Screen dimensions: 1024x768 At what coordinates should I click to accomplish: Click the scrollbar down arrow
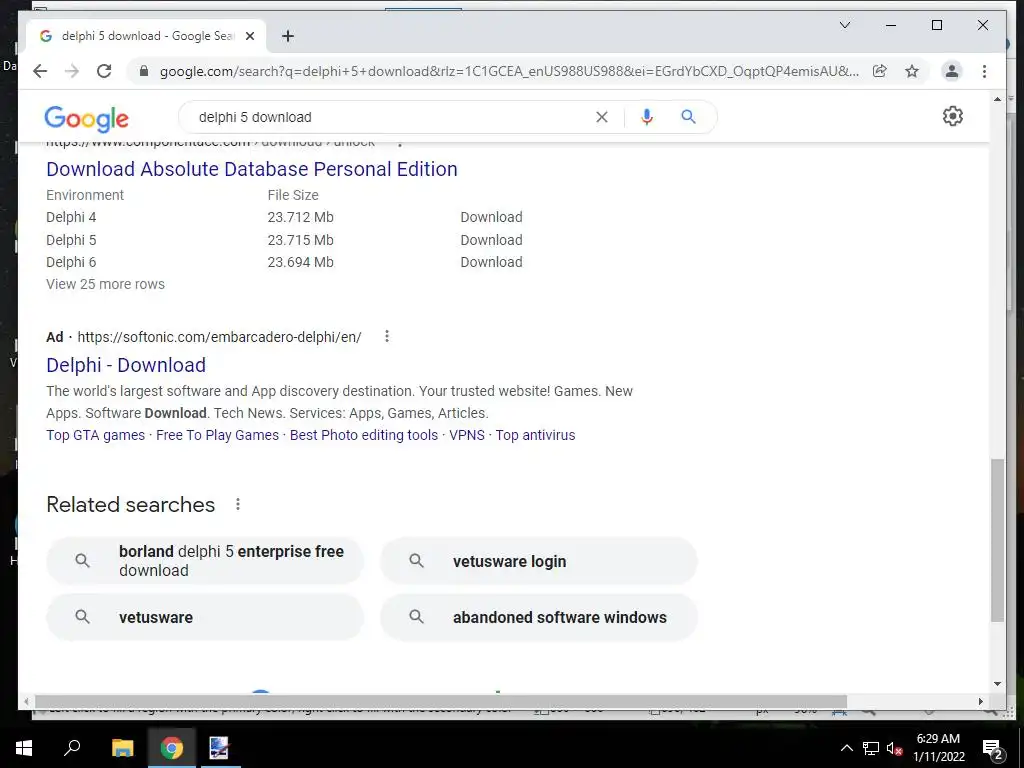(997, 684)
